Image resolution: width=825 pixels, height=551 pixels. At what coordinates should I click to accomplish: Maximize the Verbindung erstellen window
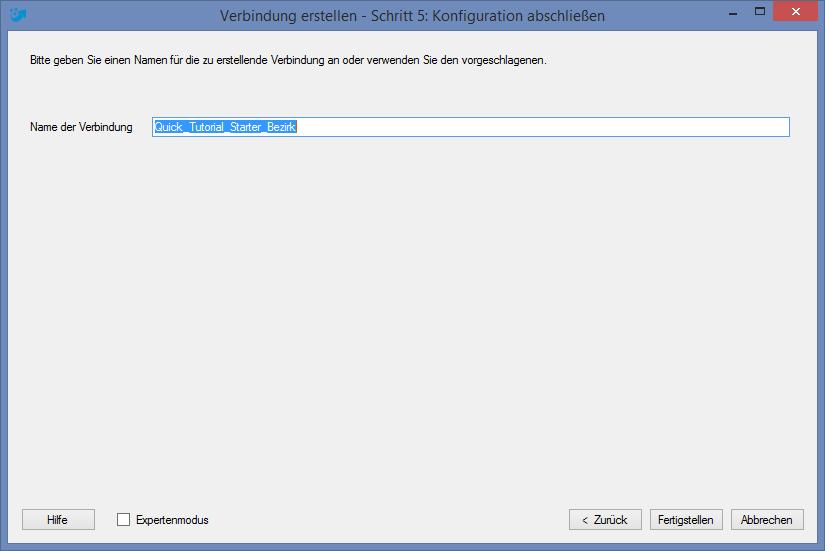(760, 11)
